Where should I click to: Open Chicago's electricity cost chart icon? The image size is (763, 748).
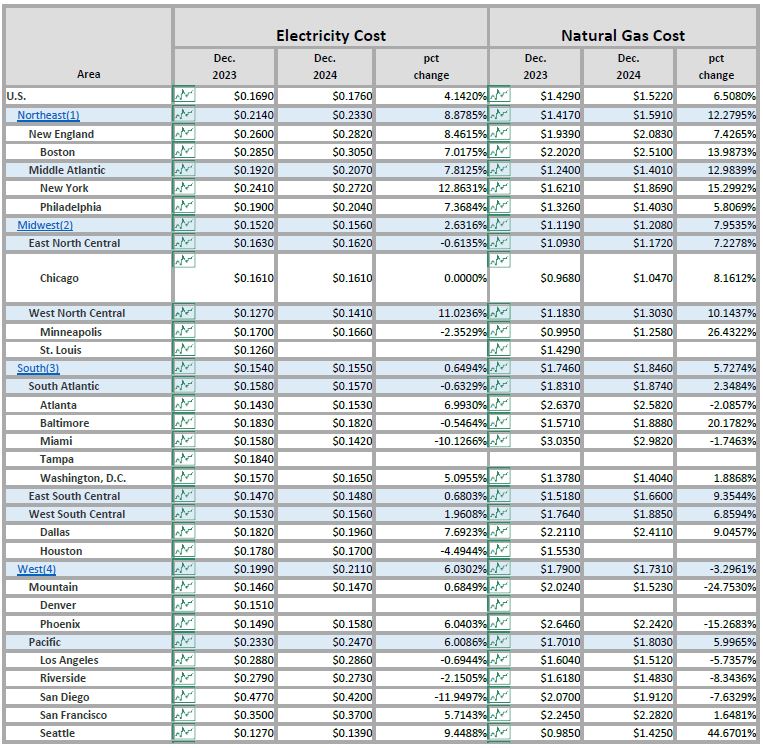[185, 261]
